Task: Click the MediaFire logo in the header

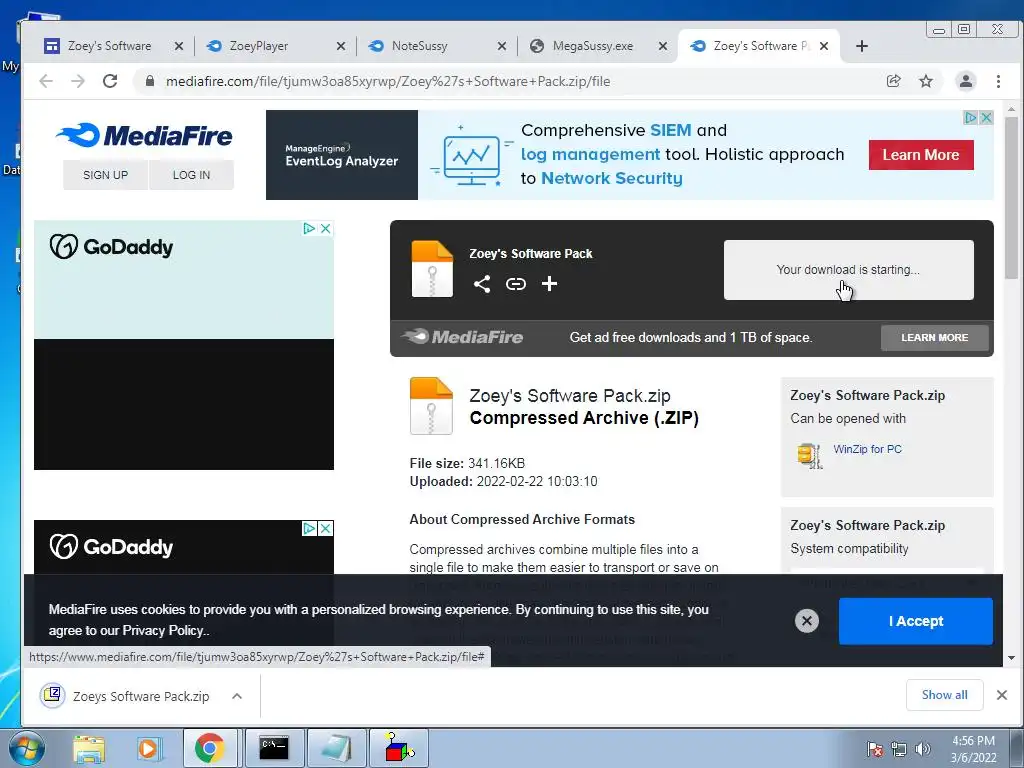Action: 144,135
